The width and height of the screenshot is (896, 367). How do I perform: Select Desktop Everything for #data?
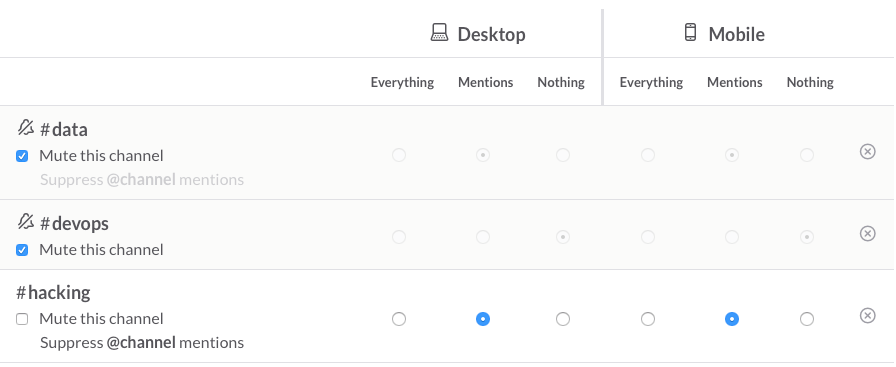(x=399, y=155)
